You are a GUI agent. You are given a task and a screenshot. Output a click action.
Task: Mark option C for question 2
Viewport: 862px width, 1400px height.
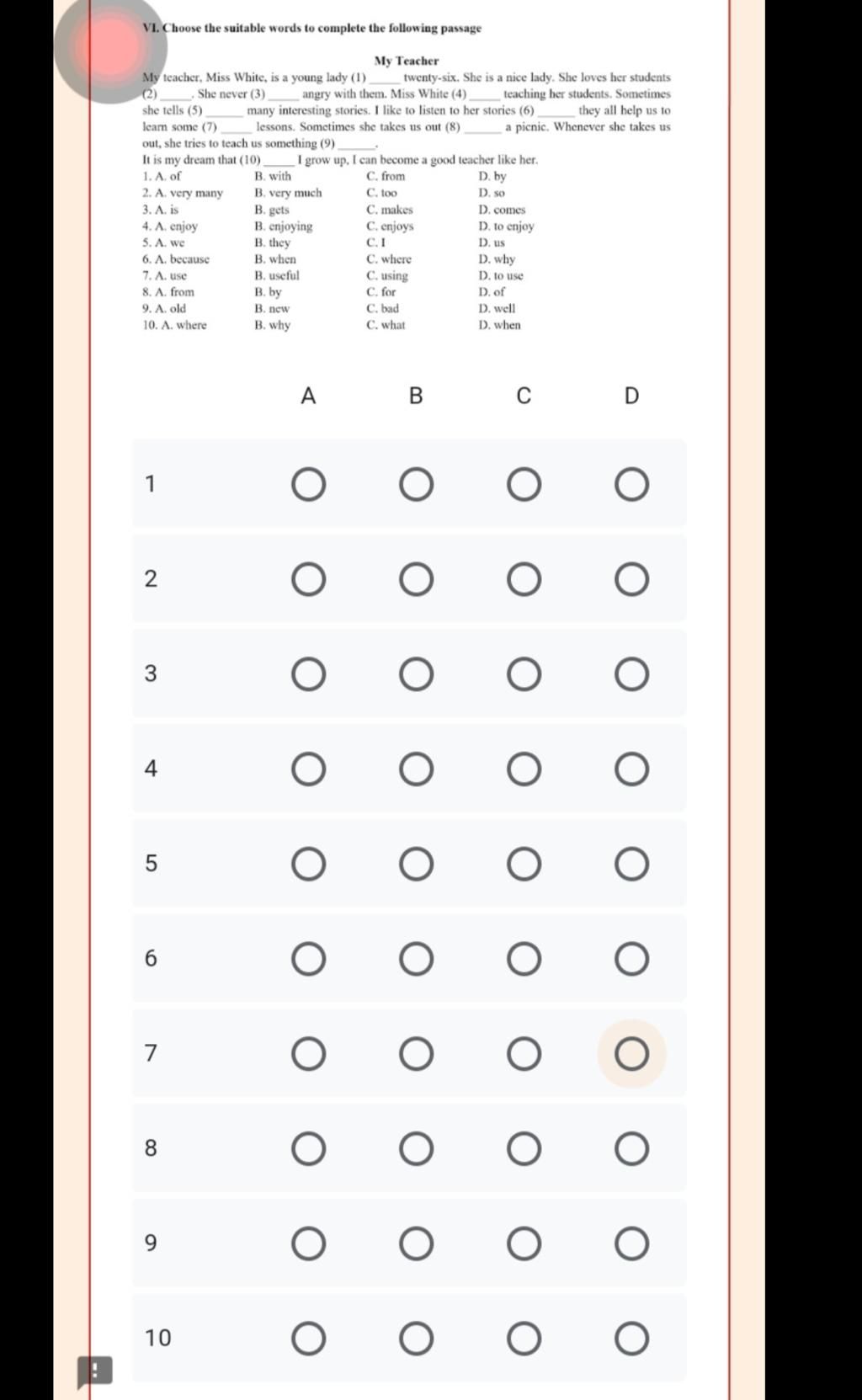[x=524, y=580]
